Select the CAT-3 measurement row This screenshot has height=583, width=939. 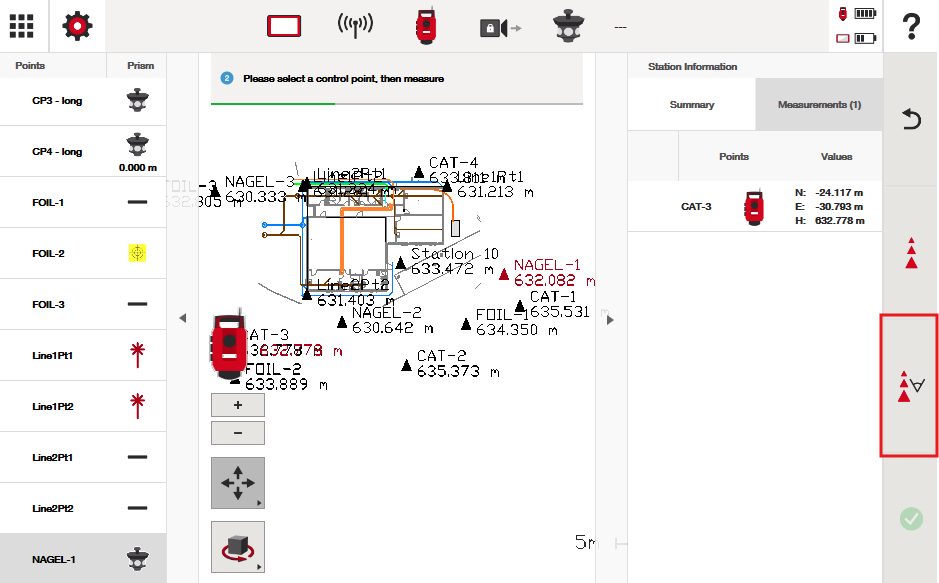pyautogui.click(x=755, y=207)
